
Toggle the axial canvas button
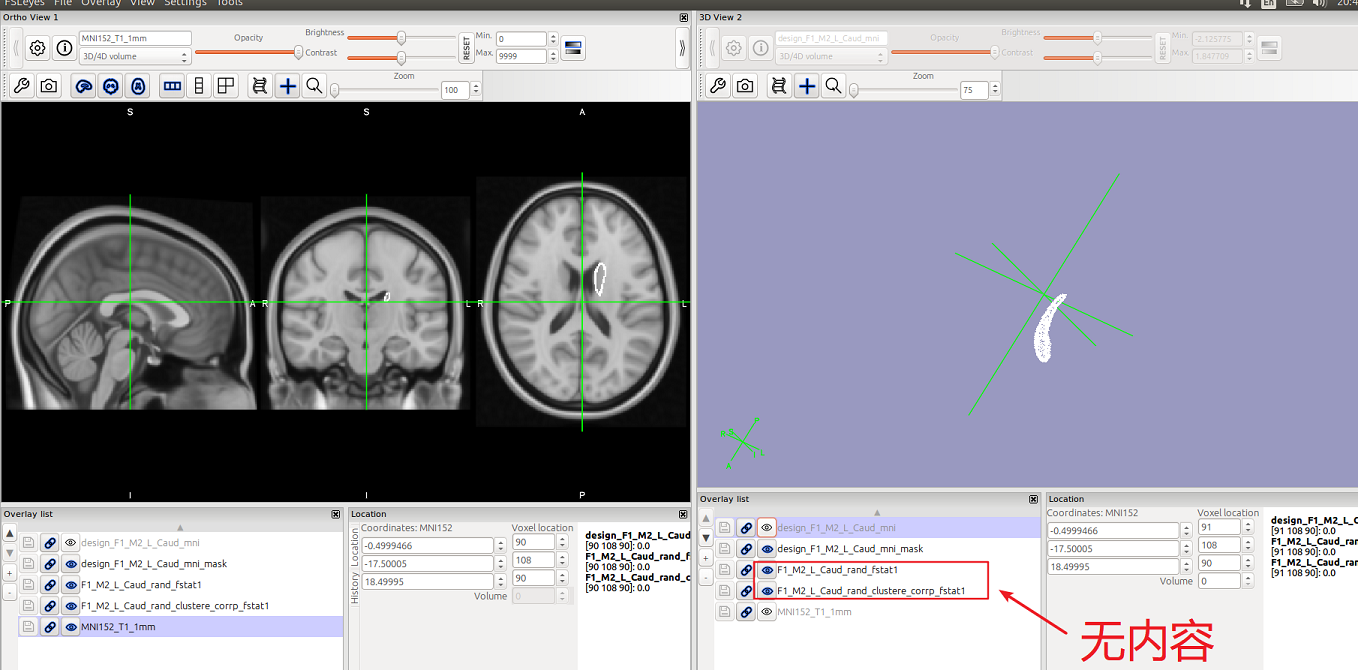point(138,87)
